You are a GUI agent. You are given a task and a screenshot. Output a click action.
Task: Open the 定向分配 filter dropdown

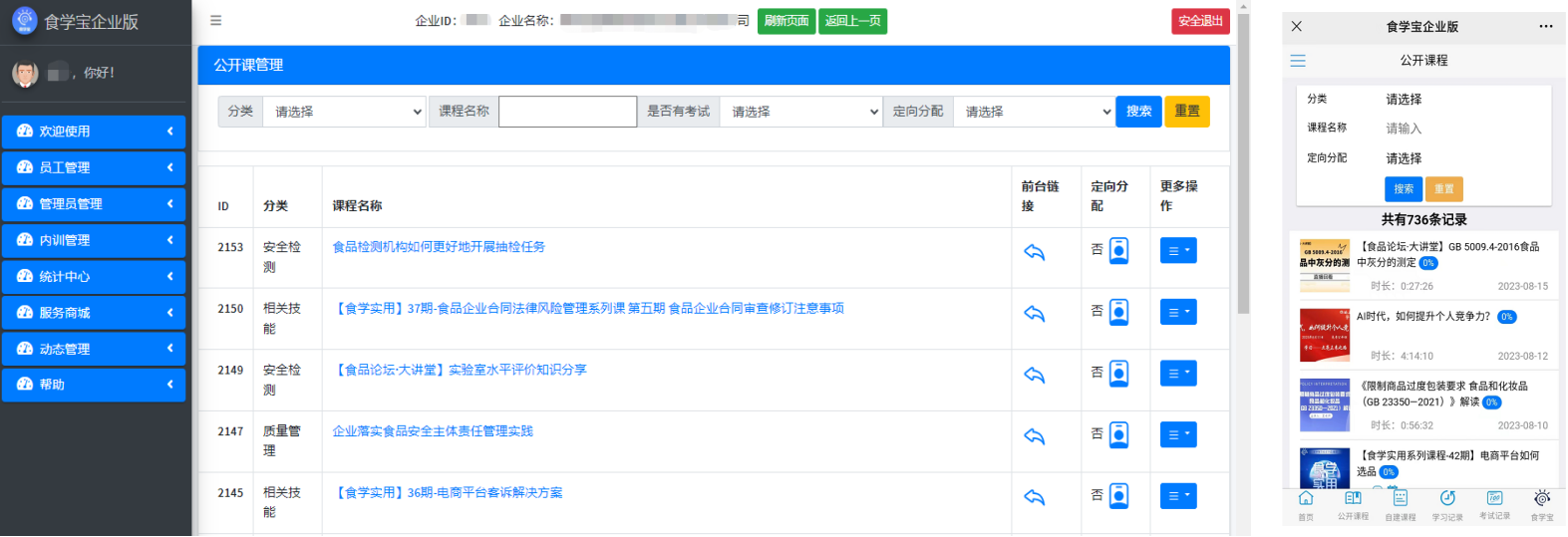[x=1034, y=112]
